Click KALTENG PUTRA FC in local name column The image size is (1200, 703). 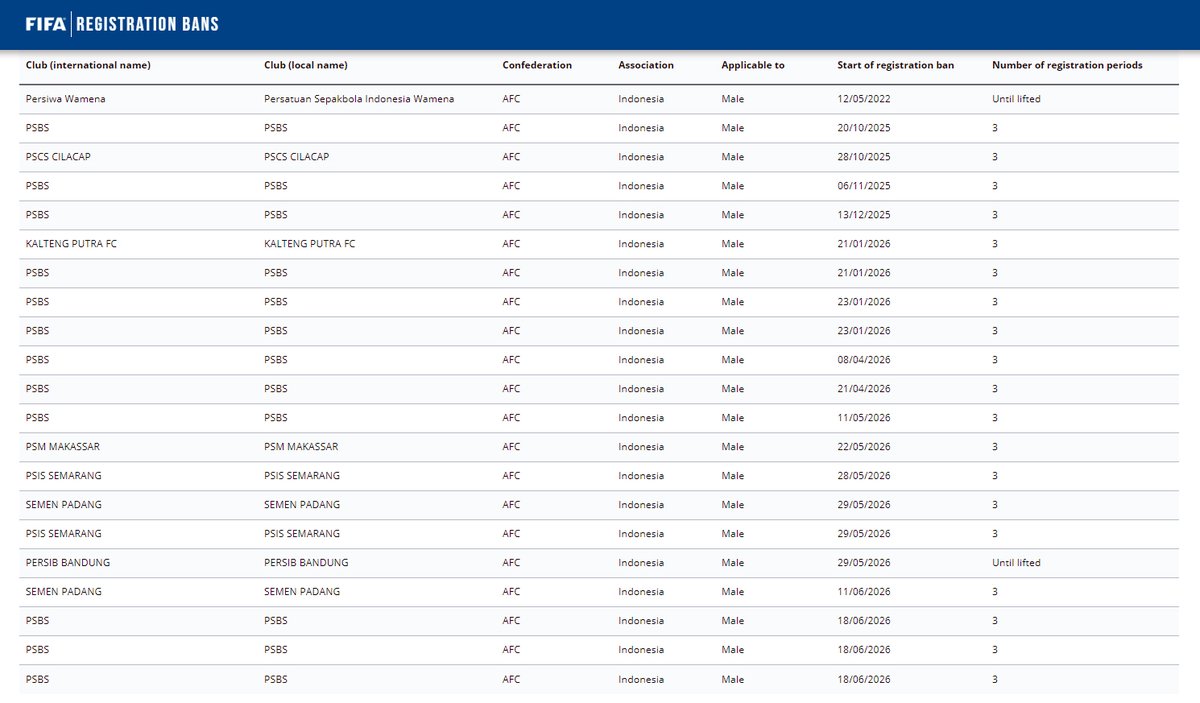tap(309, 244)
